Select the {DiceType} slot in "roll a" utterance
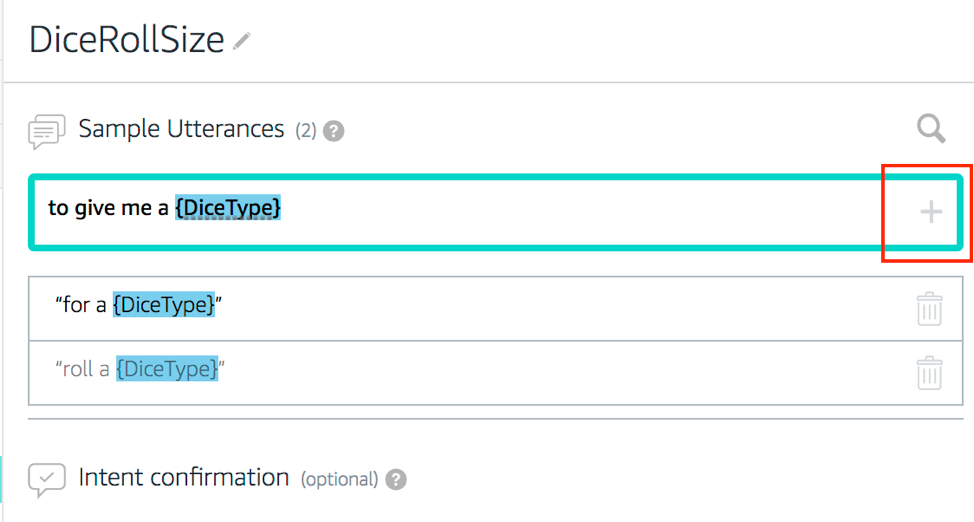This screenshot has height=522, width=974. click(x=167, y=368)
